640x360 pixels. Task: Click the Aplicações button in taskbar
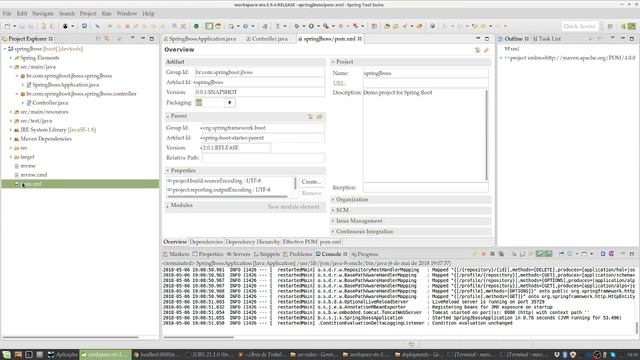pyautogui.click(x=63, y=355)
